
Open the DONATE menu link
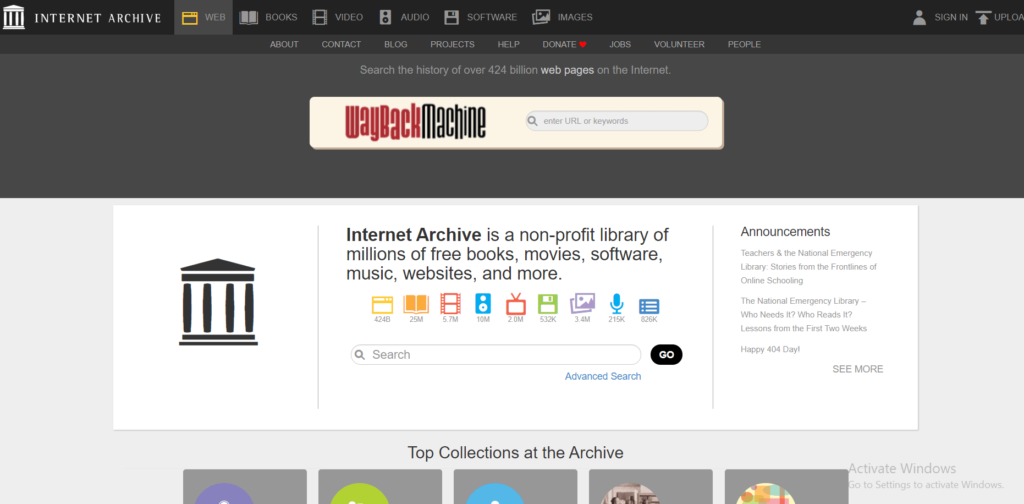point(559,44)
